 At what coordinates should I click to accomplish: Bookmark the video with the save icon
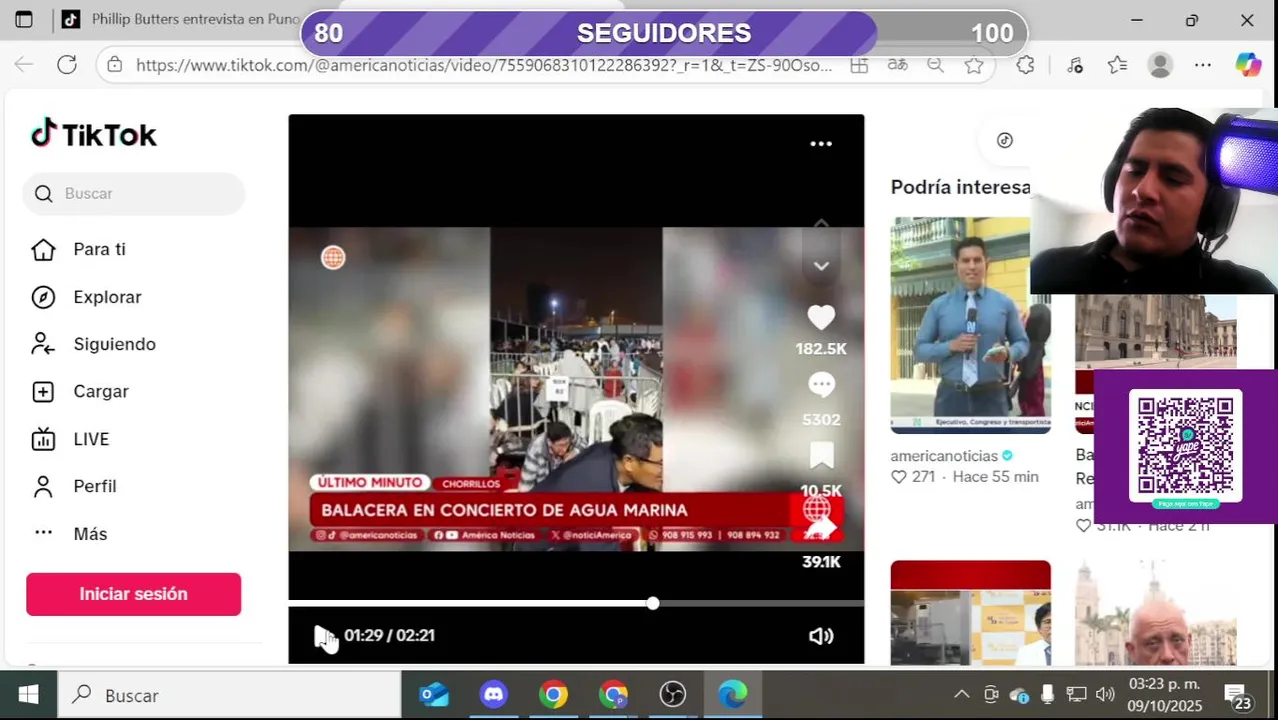(821, 457)
